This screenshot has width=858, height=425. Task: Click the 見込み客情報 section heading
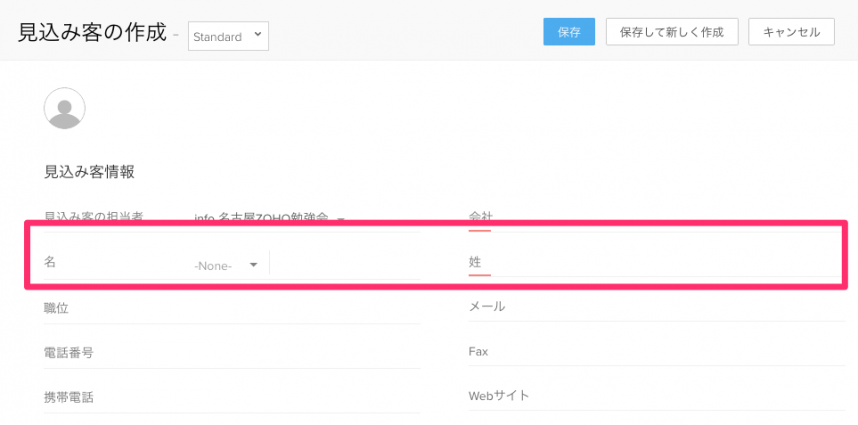[90, 171]
